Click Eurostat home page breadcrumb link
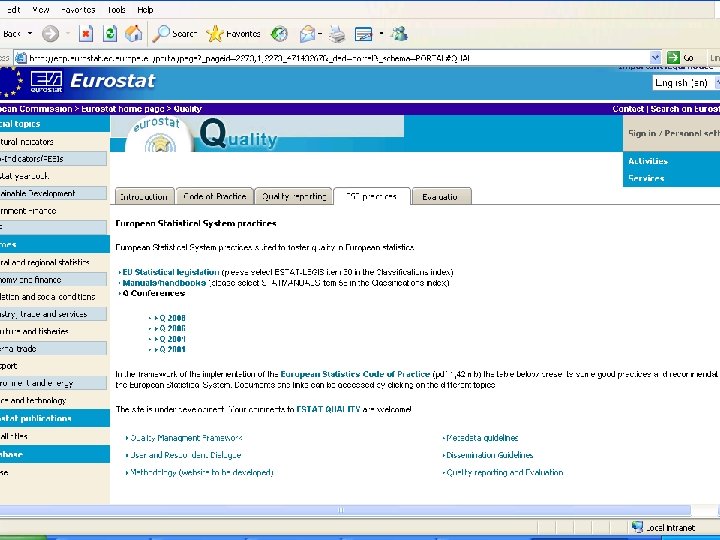This screenshot has width=720, height=540. tap(123, 109)
